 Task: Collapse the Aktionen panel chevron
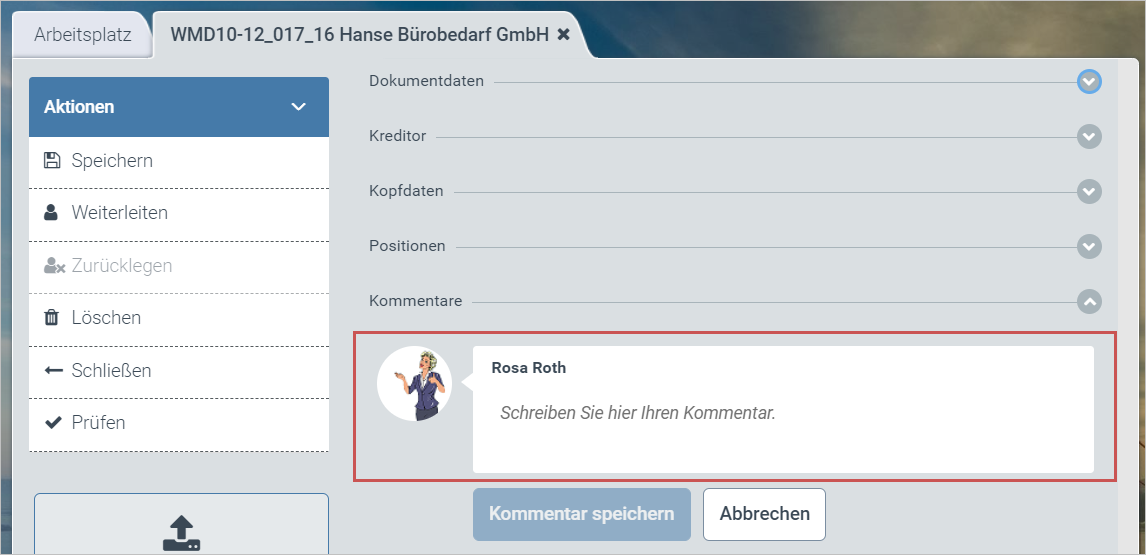click(x=298, y=107)
